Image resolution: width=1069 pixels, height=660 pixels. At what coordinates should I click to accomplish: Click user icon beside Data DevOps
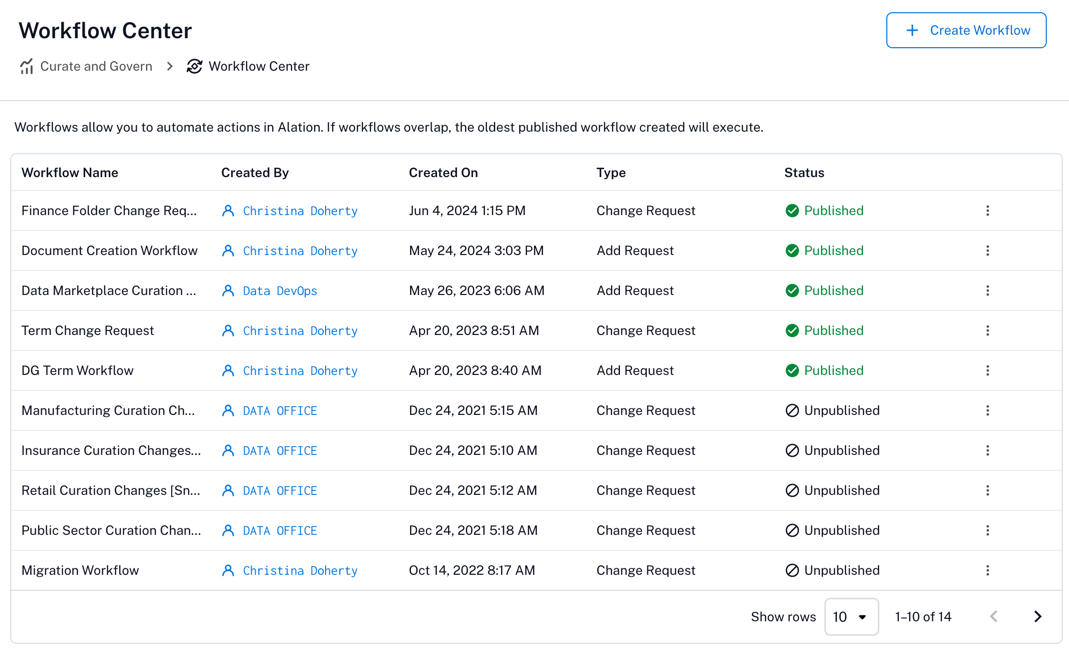[x=228, y=290]
